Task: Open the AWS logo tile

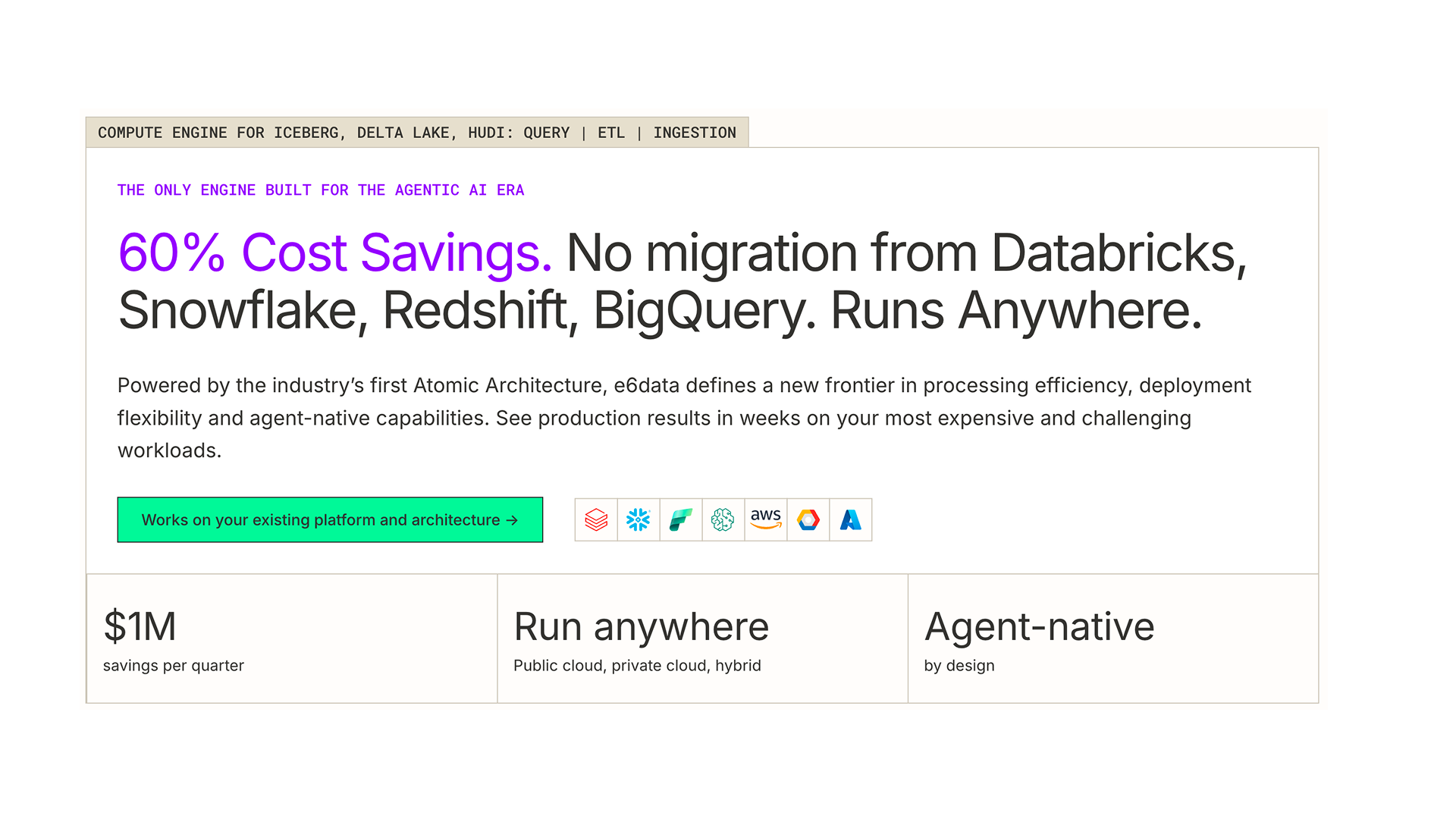Action: pos(766,519)
